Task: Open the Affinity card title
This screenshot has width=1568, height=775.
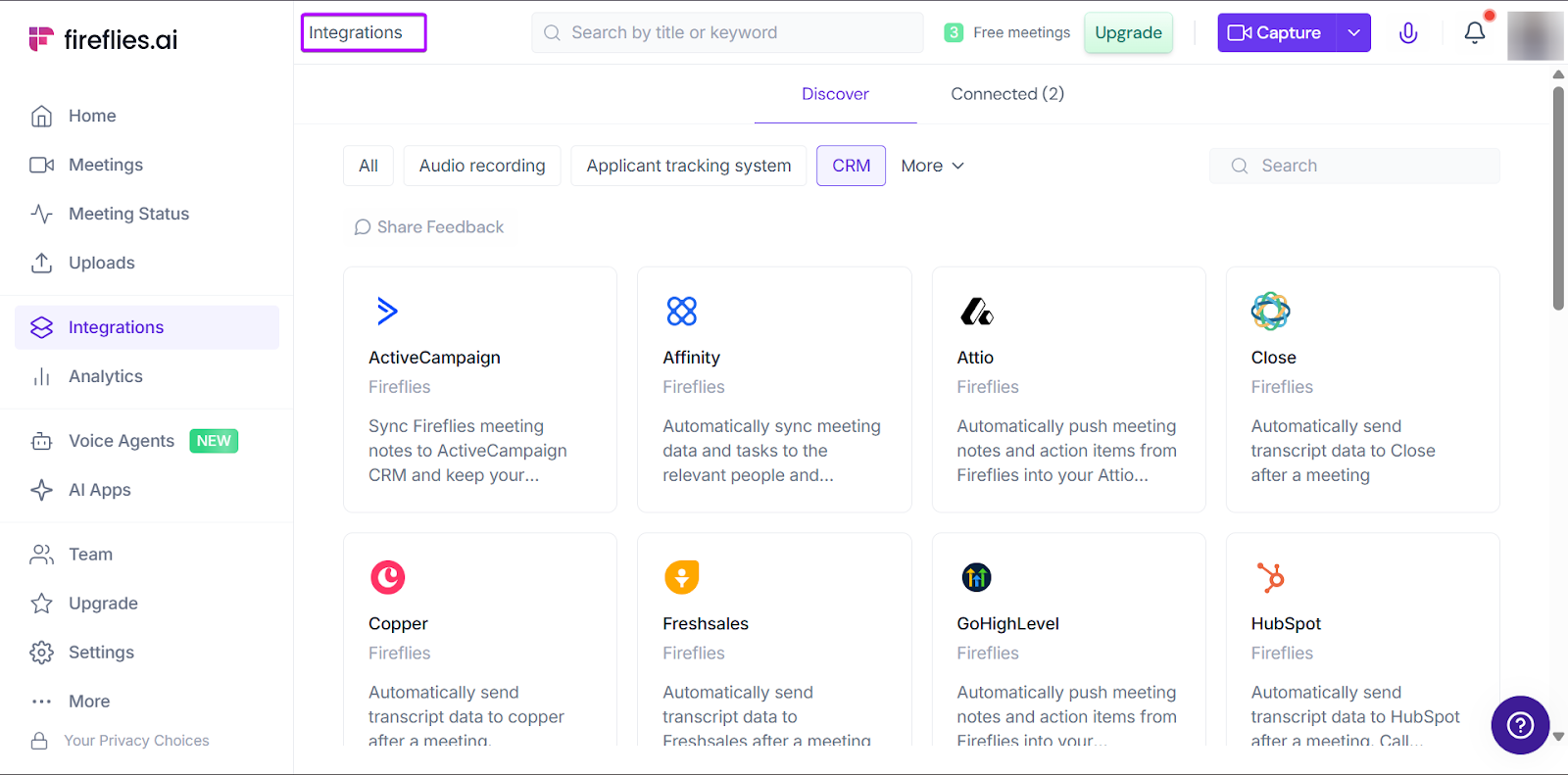Action: pyautogui.click(x=691, y=358)
